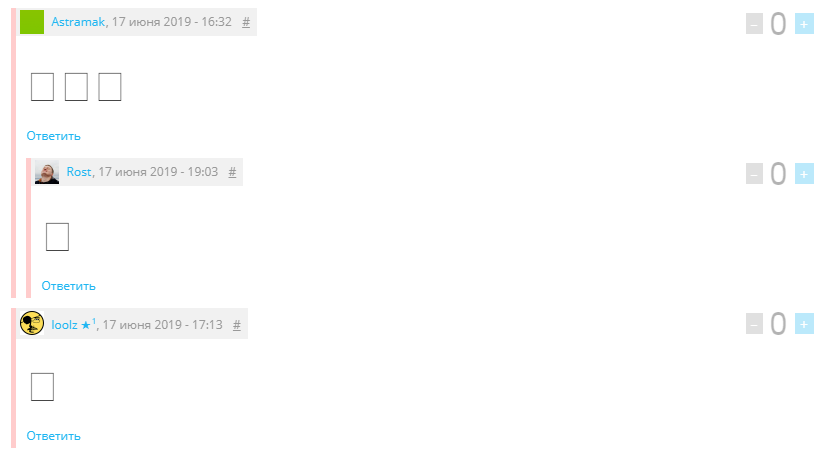Upvote Rost's comment with plus button

tap(804, 174)
